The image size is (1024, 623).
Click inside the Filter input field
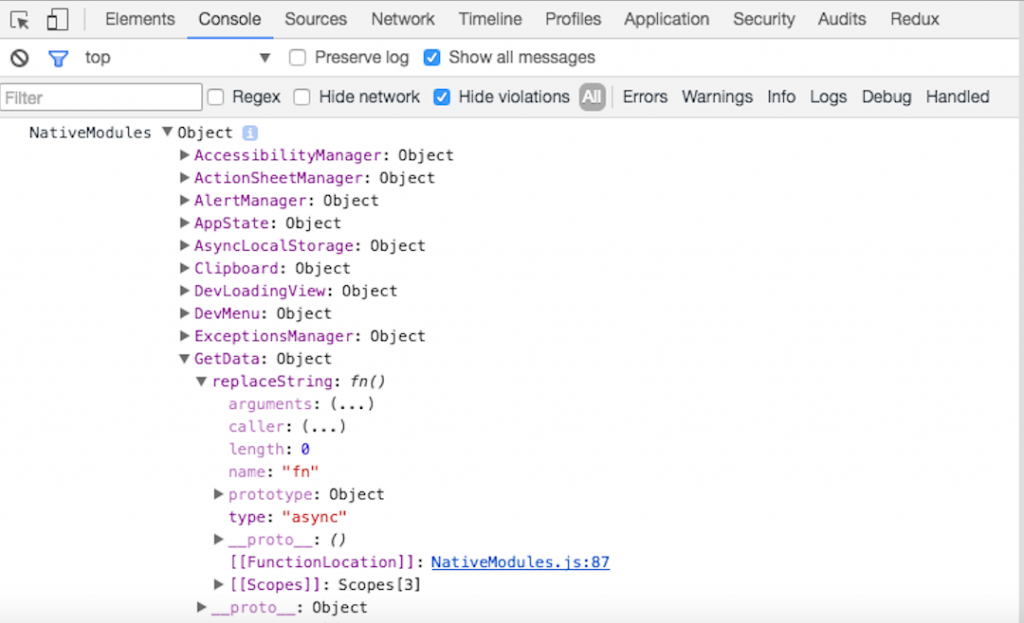pos(100,97)
